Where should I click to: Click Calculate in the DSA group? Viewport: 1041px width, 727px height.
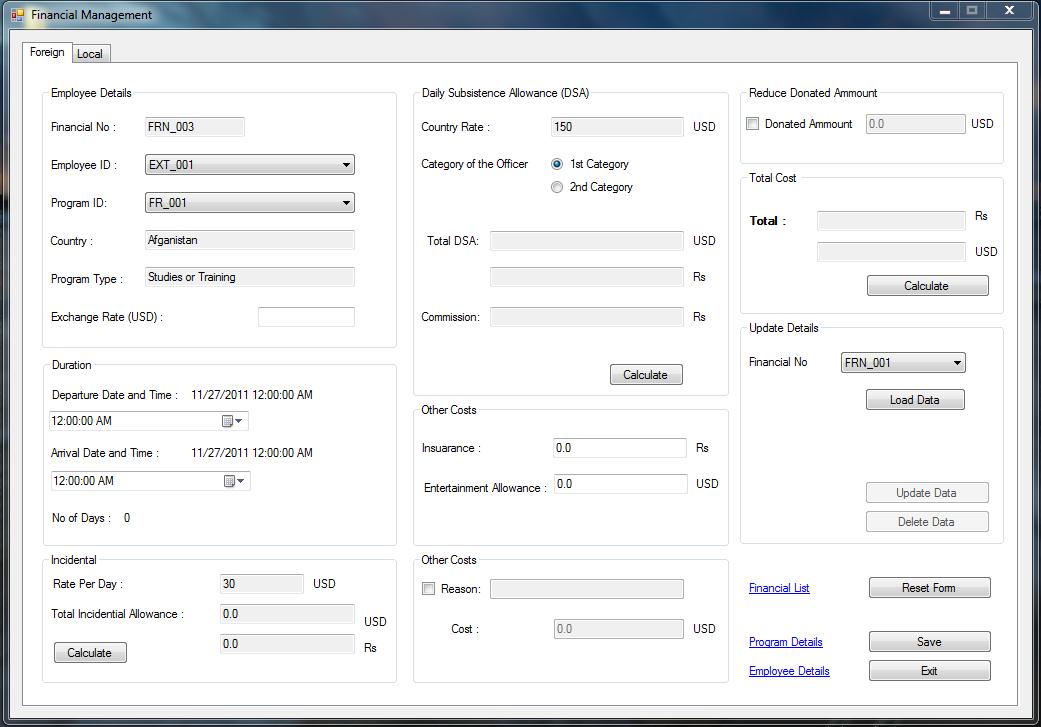(646, 374)
